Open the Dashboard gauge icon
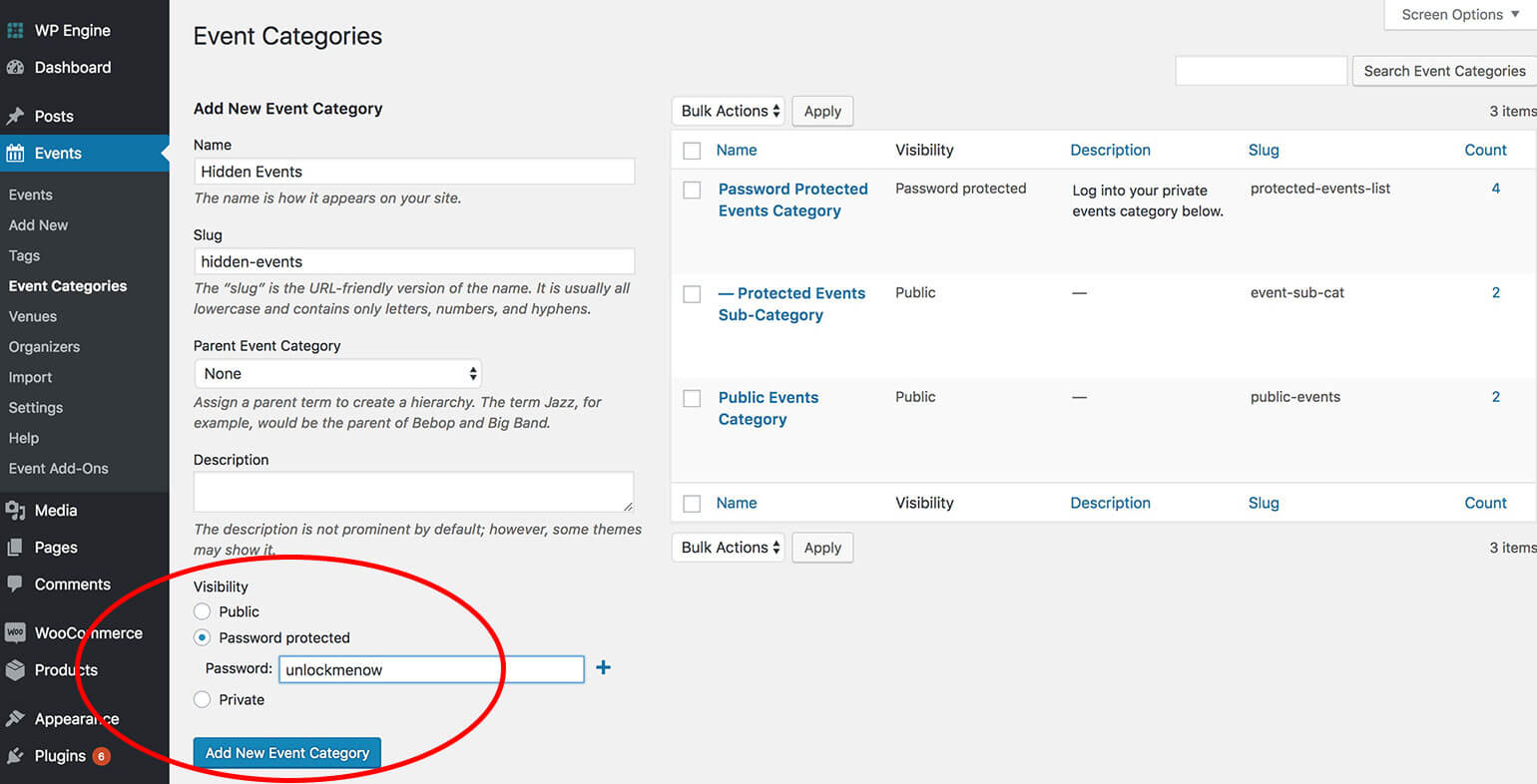 pos(15,68)
